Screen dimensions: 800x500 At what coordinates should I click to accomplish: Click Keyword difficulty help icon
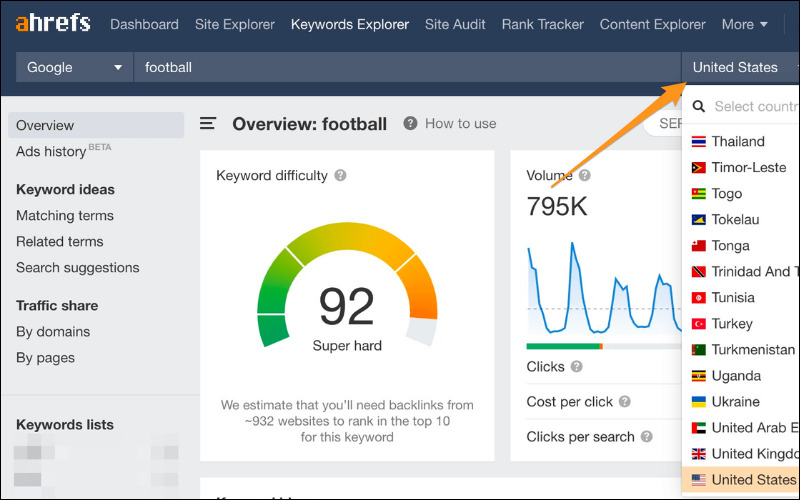point(340,176)
